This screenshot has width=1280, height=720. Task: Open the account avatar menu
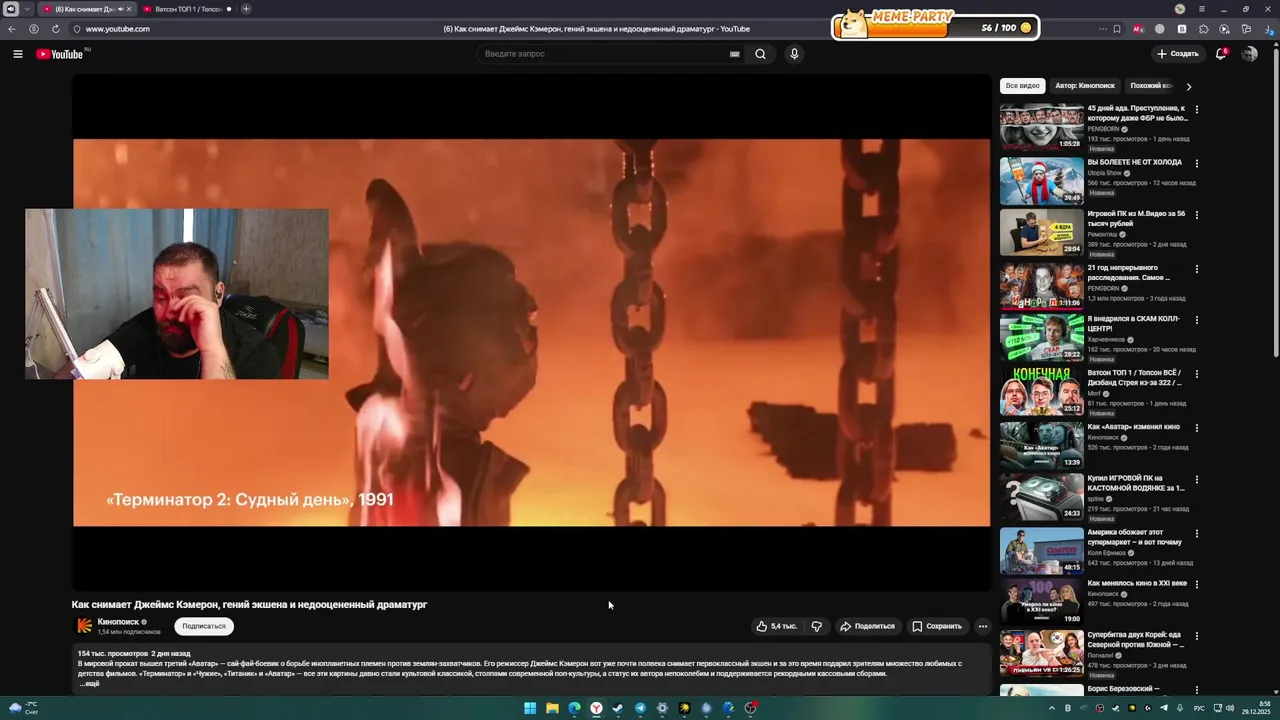pos(1249,54)
